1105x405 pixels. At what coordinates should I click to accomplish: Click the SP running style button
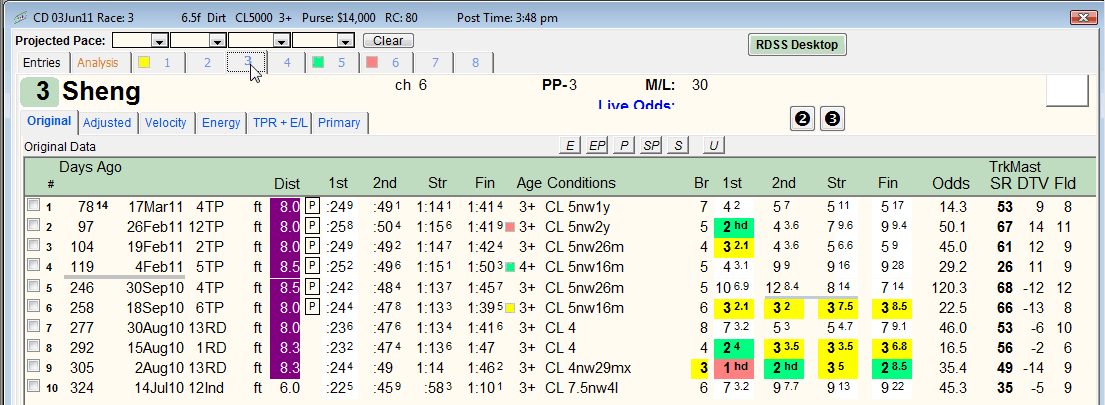pyautogui.click(x=650, y=146)
